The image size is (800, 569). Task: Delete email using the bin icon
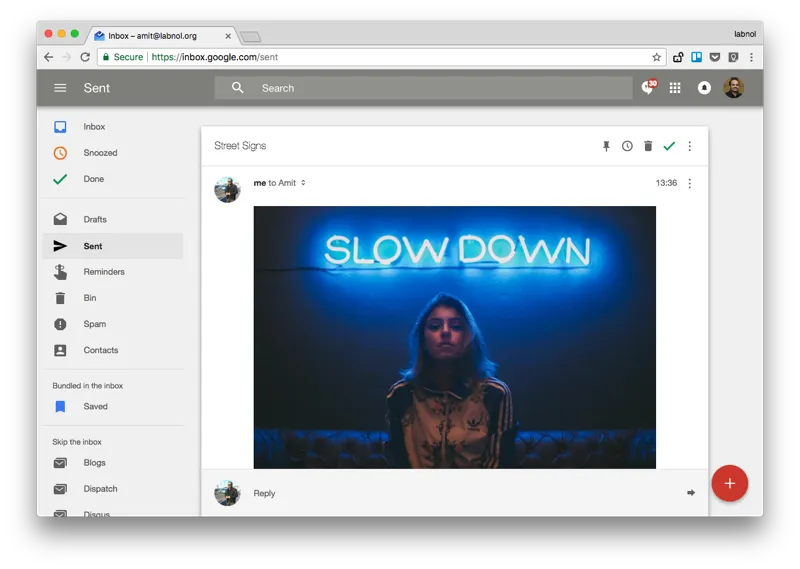(x=648, y=146)
